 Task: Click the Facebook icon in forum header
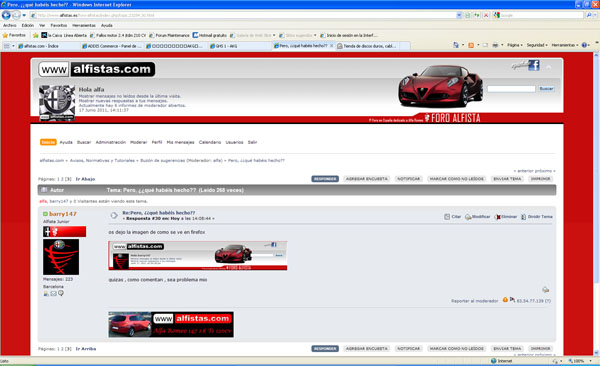[x=534, y=65]
